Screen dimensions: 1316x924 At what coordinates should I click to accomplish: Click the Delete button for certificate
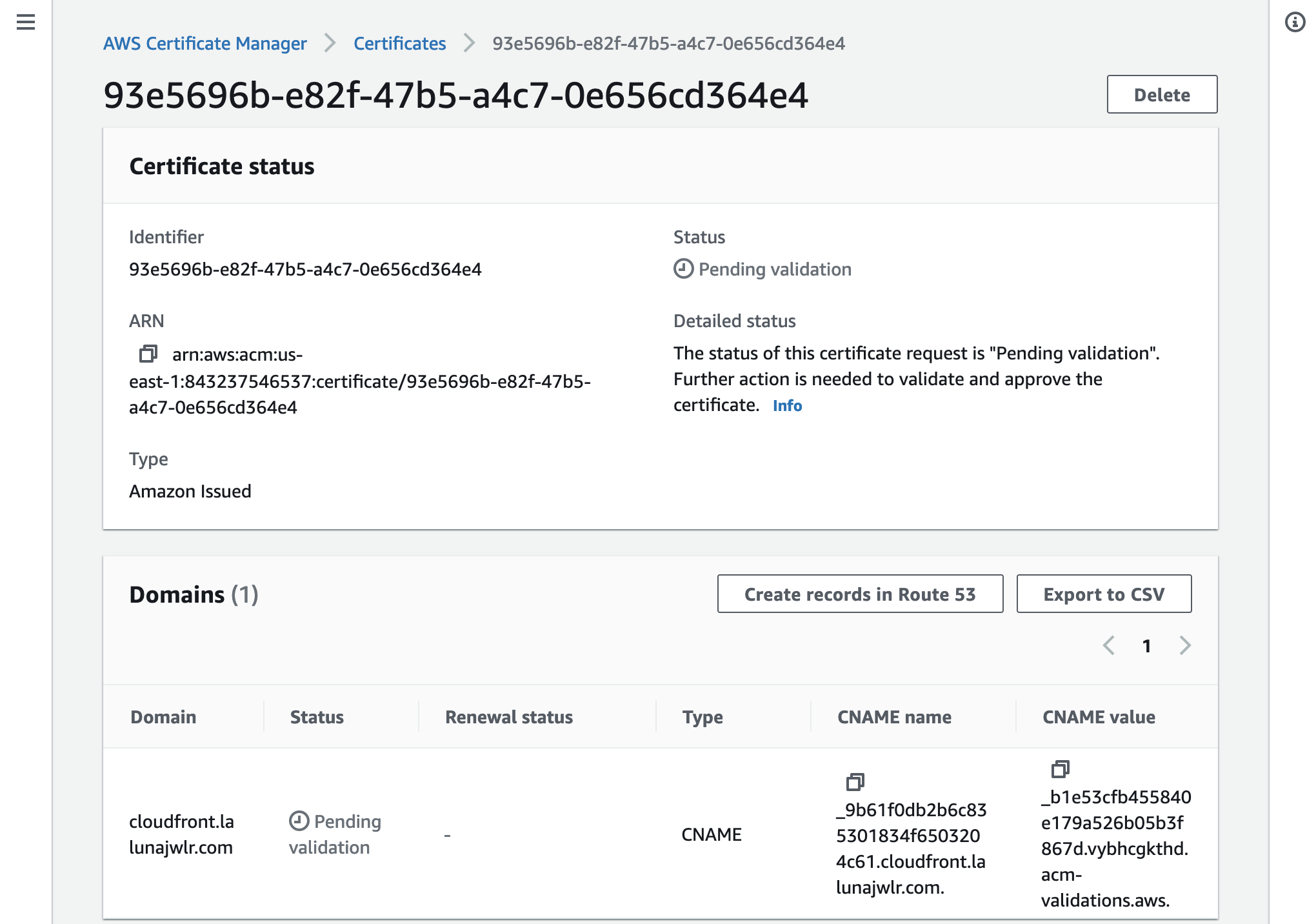coord(1163,94)
